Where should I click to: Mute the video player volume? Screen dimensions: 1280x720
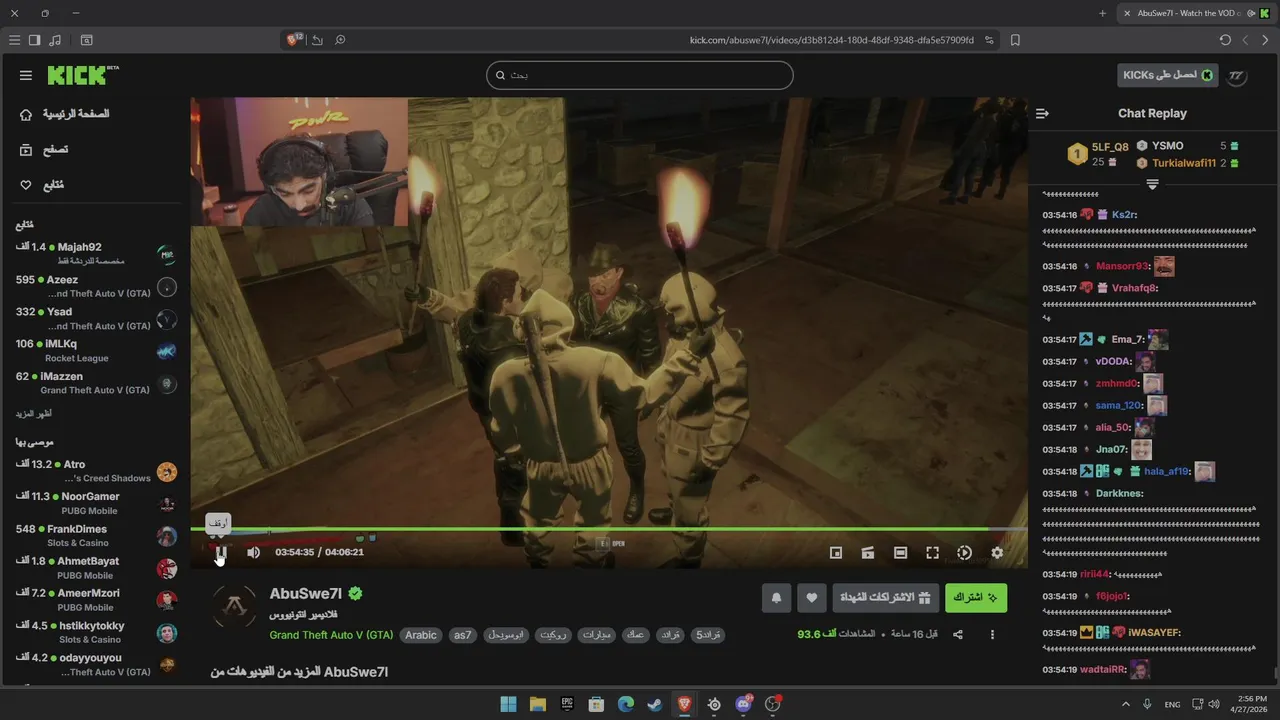(x=253, y=552)
